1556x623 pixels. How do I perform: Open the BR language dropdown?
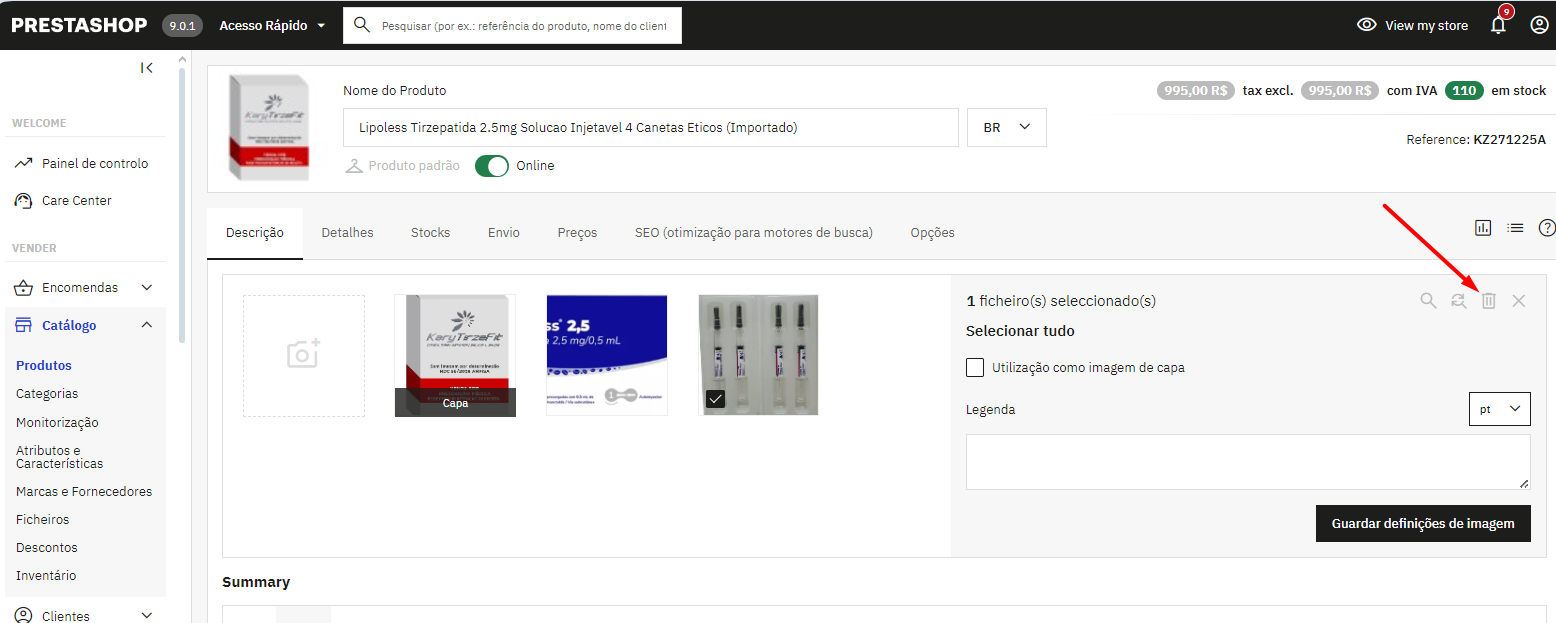pyautogui.click(x=1006, y=128)
